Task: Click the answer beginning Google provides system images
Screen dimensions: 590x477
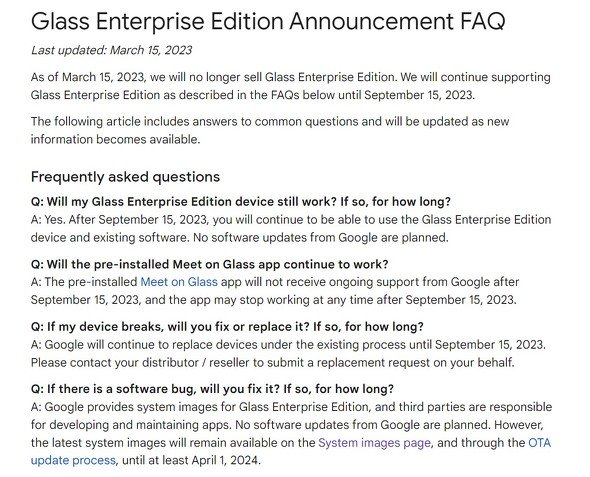Action: coord(291,433)
